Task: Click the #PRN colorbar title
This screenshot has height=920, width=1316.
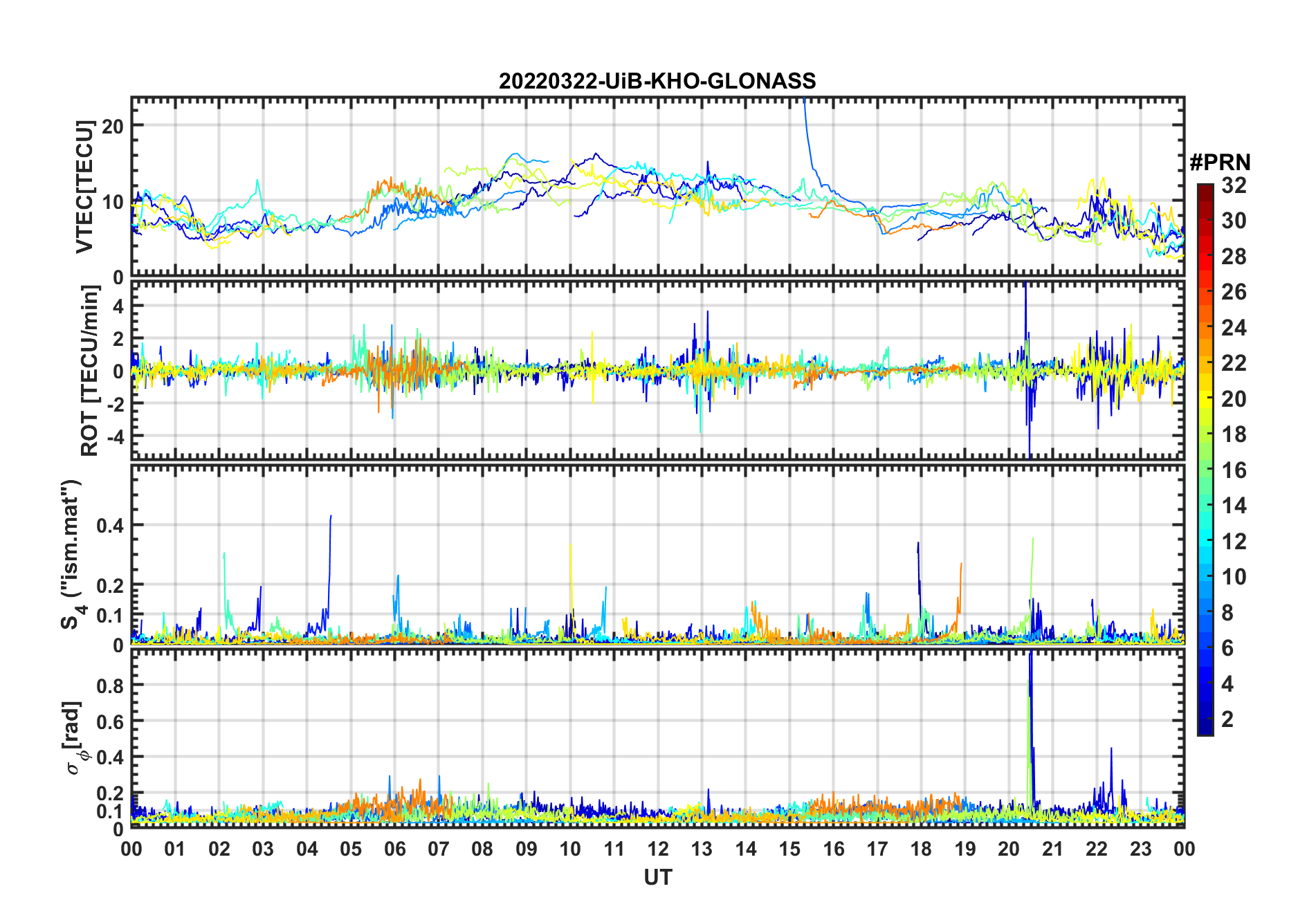Action: tap(1220, 162)
